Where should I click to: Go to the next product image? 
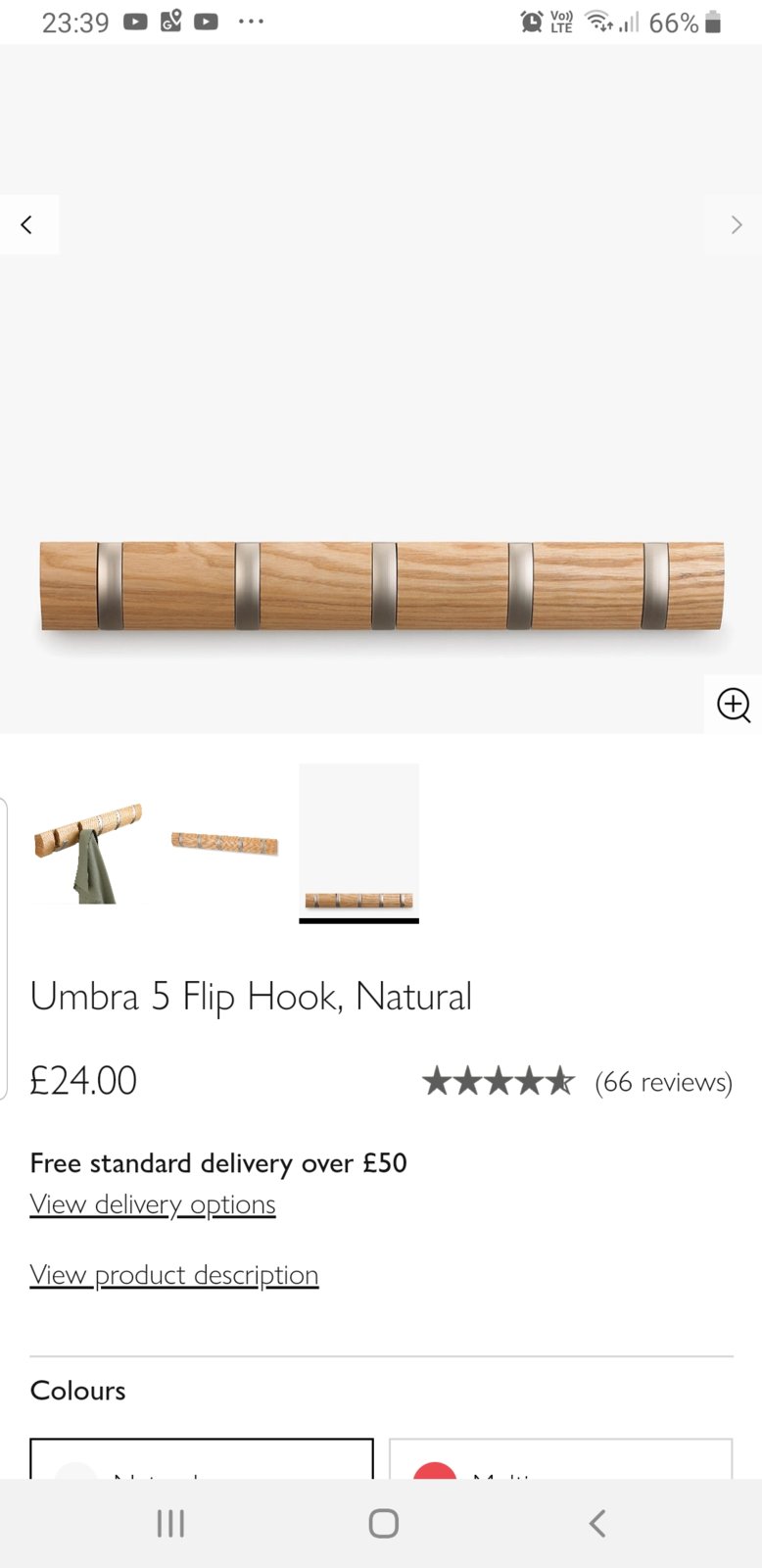point(736,224)
